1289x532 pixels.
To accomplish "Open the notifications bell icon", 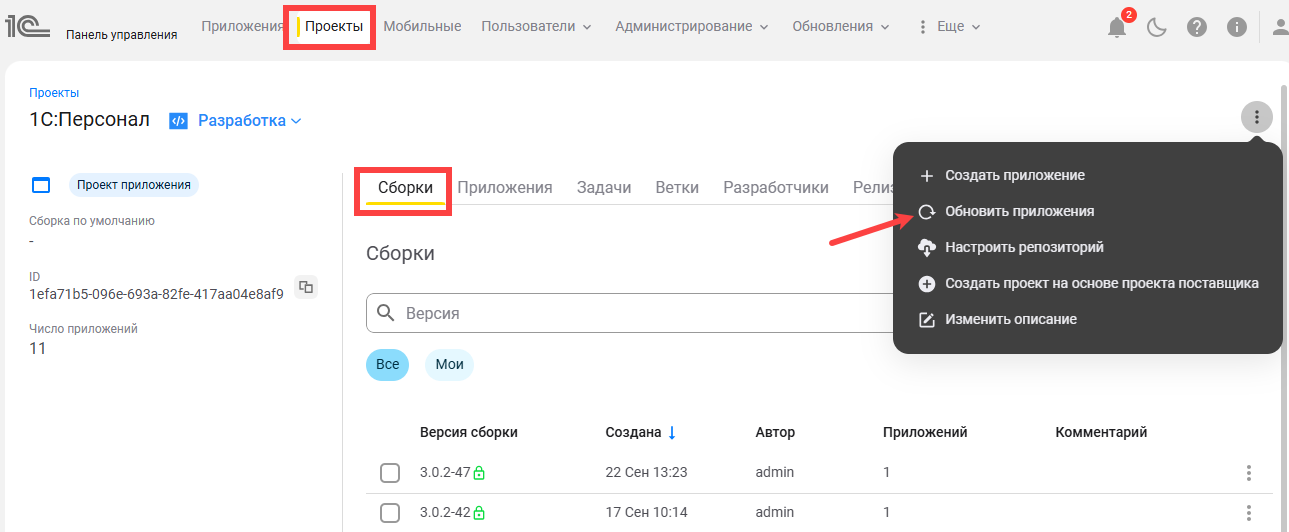I will 1117,28.
